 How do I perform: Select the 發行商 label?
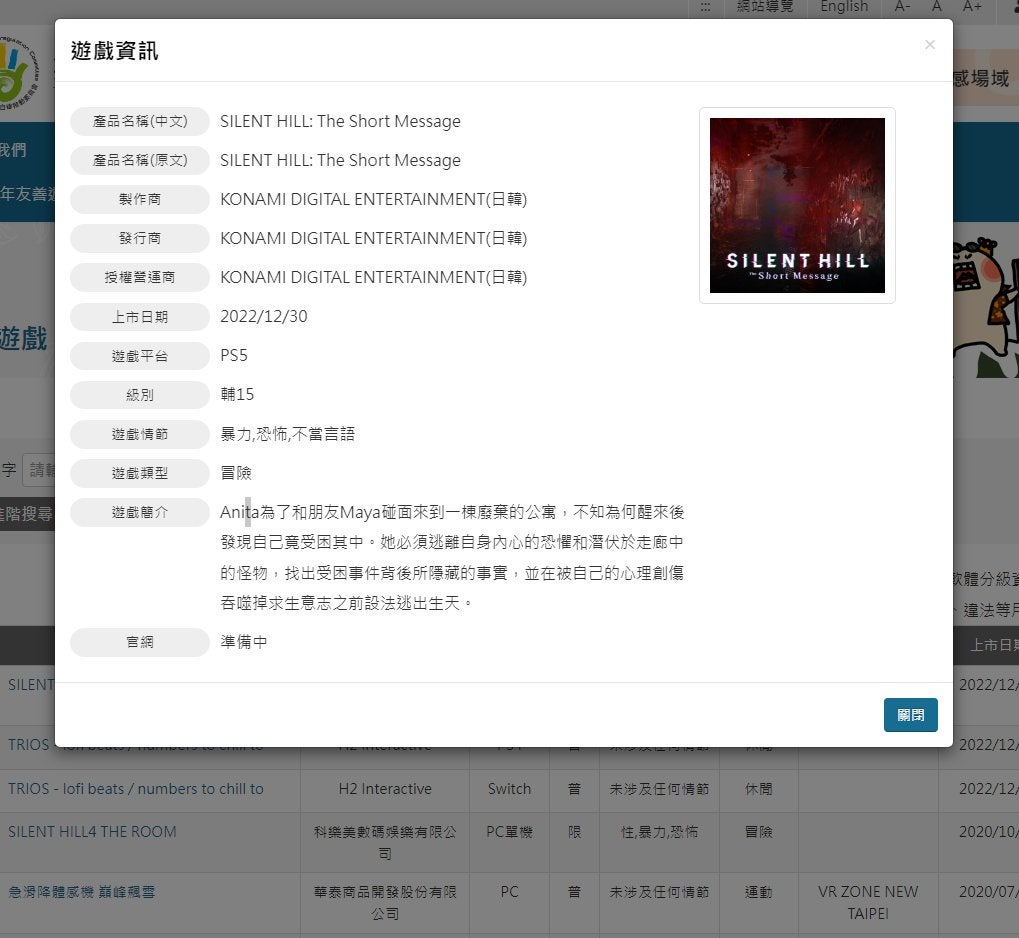pos(140,239)
